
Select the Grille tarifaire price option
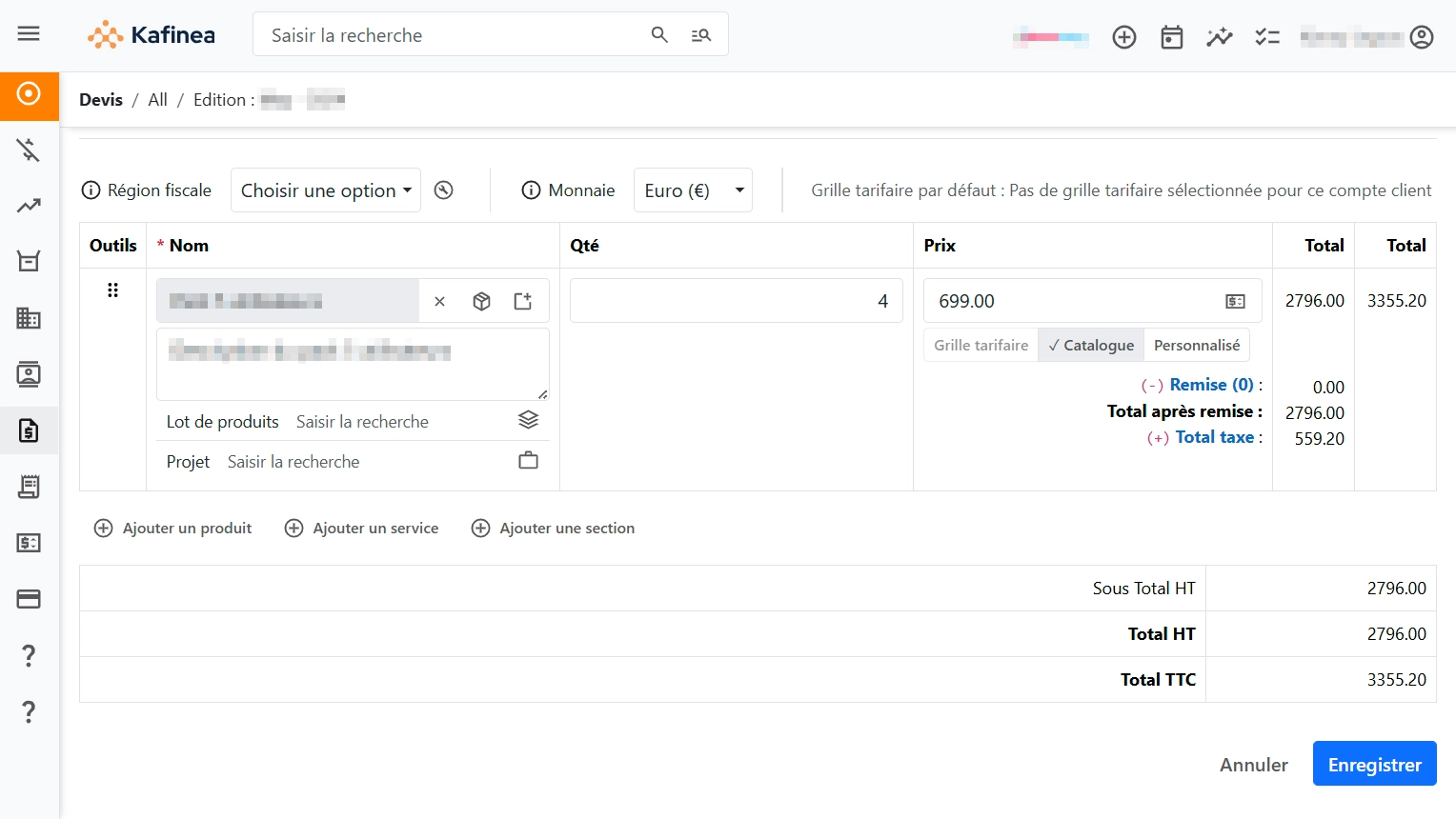(x=981, y=345)
